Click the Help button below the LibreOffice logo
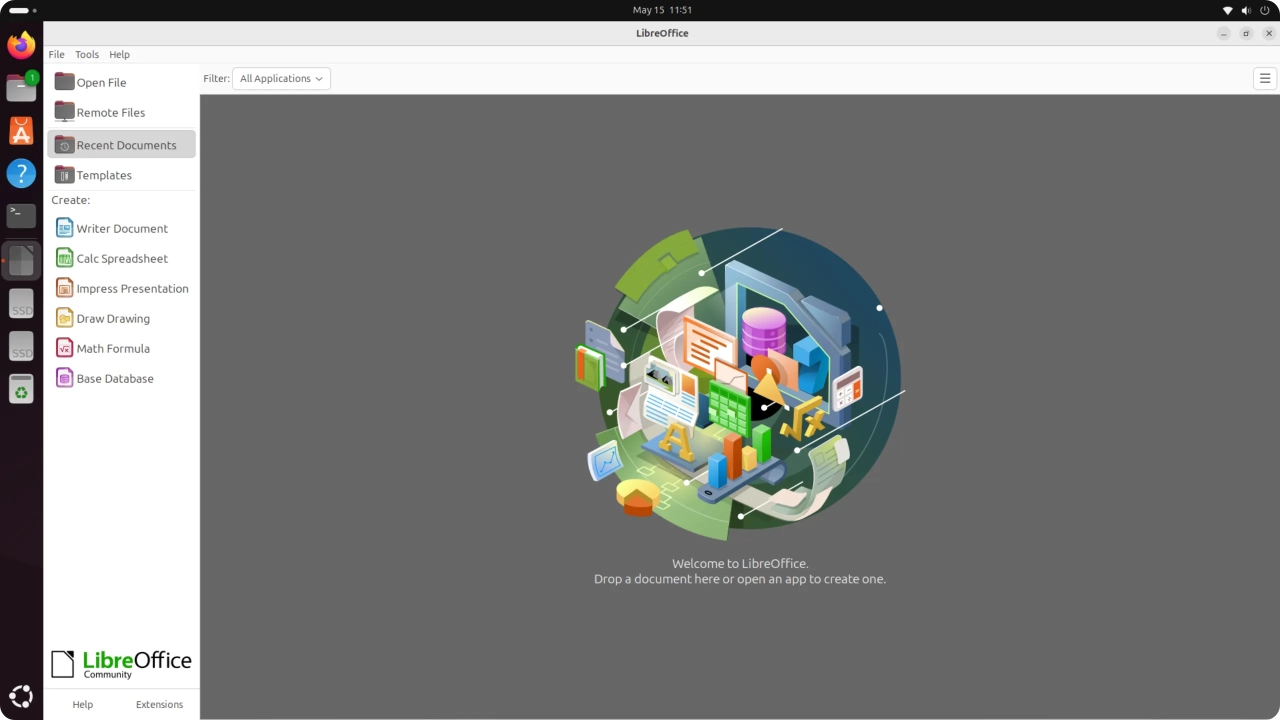The image size is (1280, 720). (x=83, y=704)
